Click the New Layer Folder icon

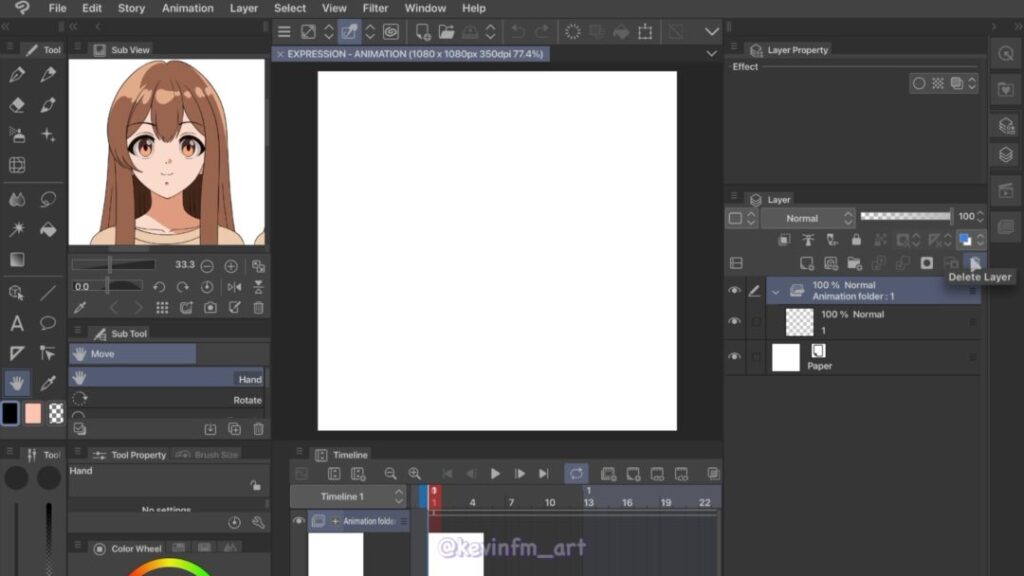[854, 263]
